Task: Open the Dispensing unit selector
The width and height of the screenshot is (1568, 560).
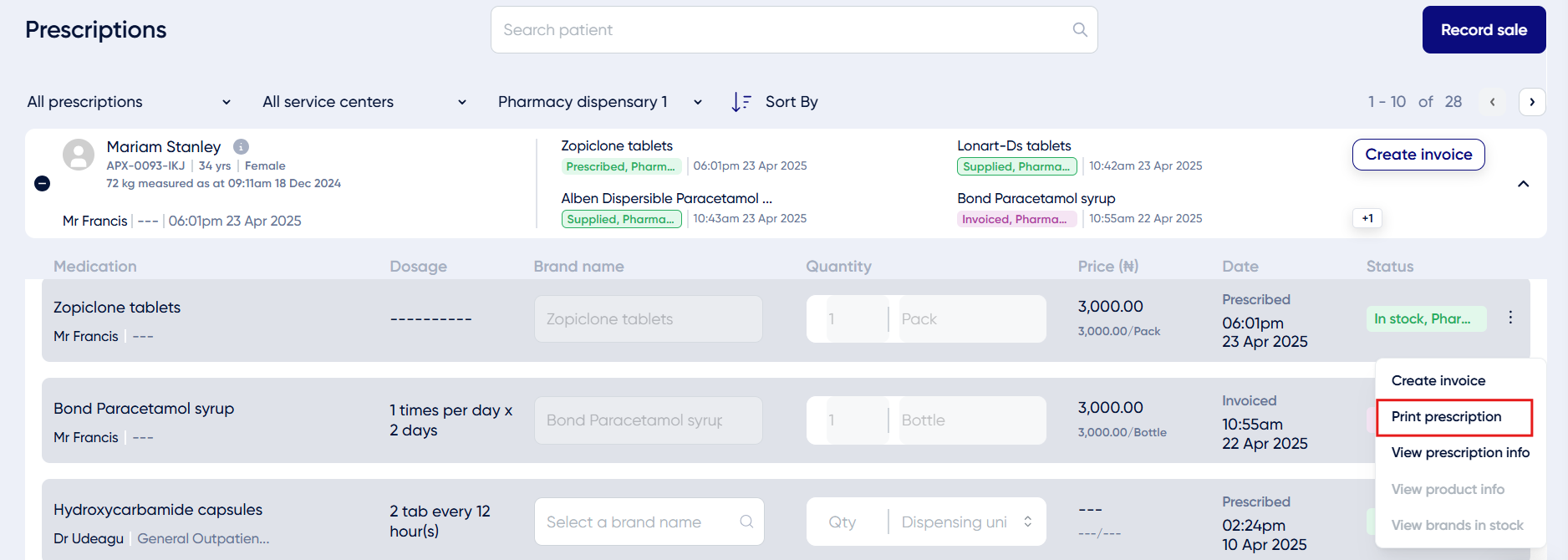Action: click(x=966, y=522)
